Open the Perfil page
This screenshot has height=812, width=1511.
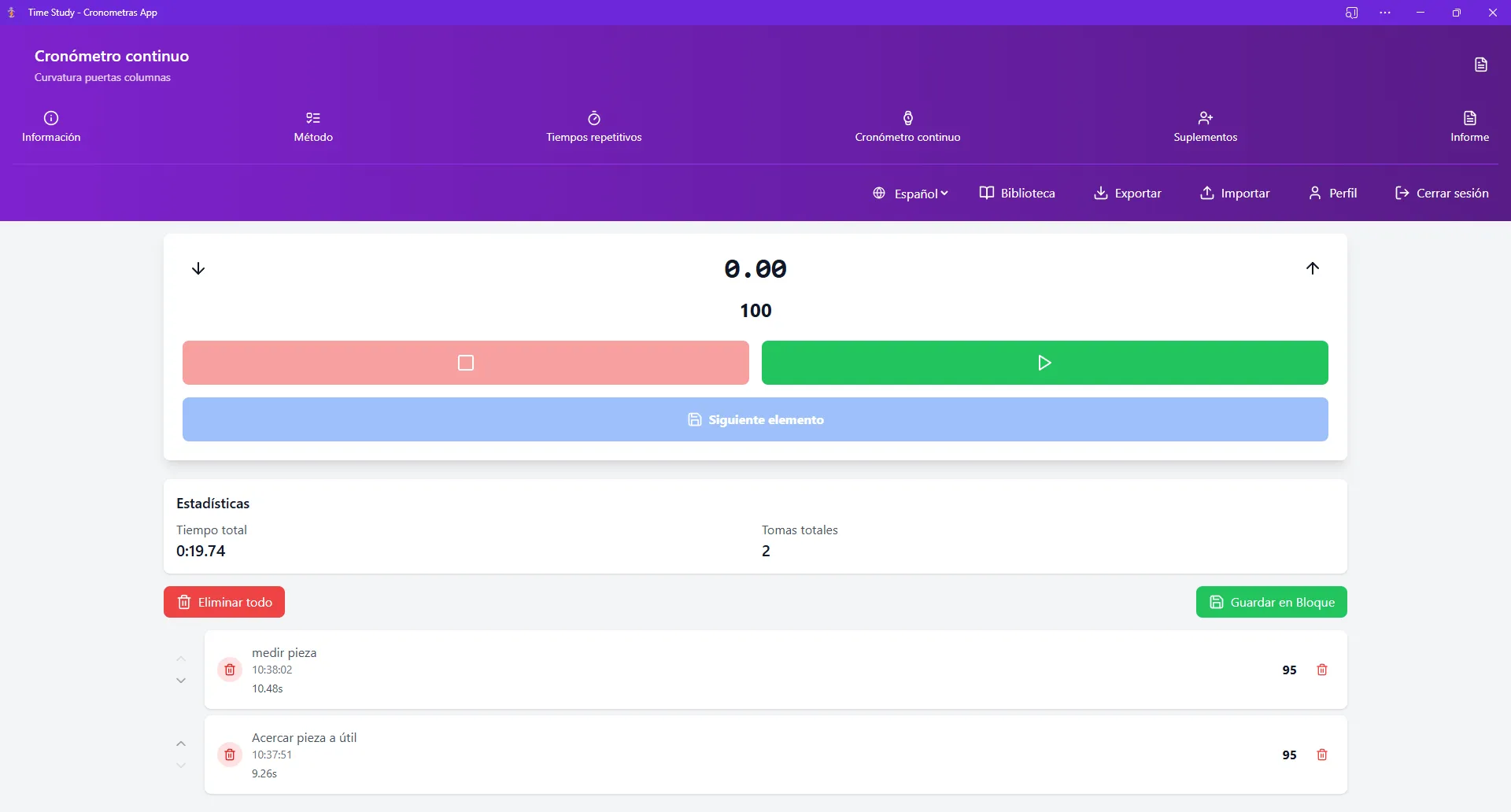click(x=1332, y=193)
